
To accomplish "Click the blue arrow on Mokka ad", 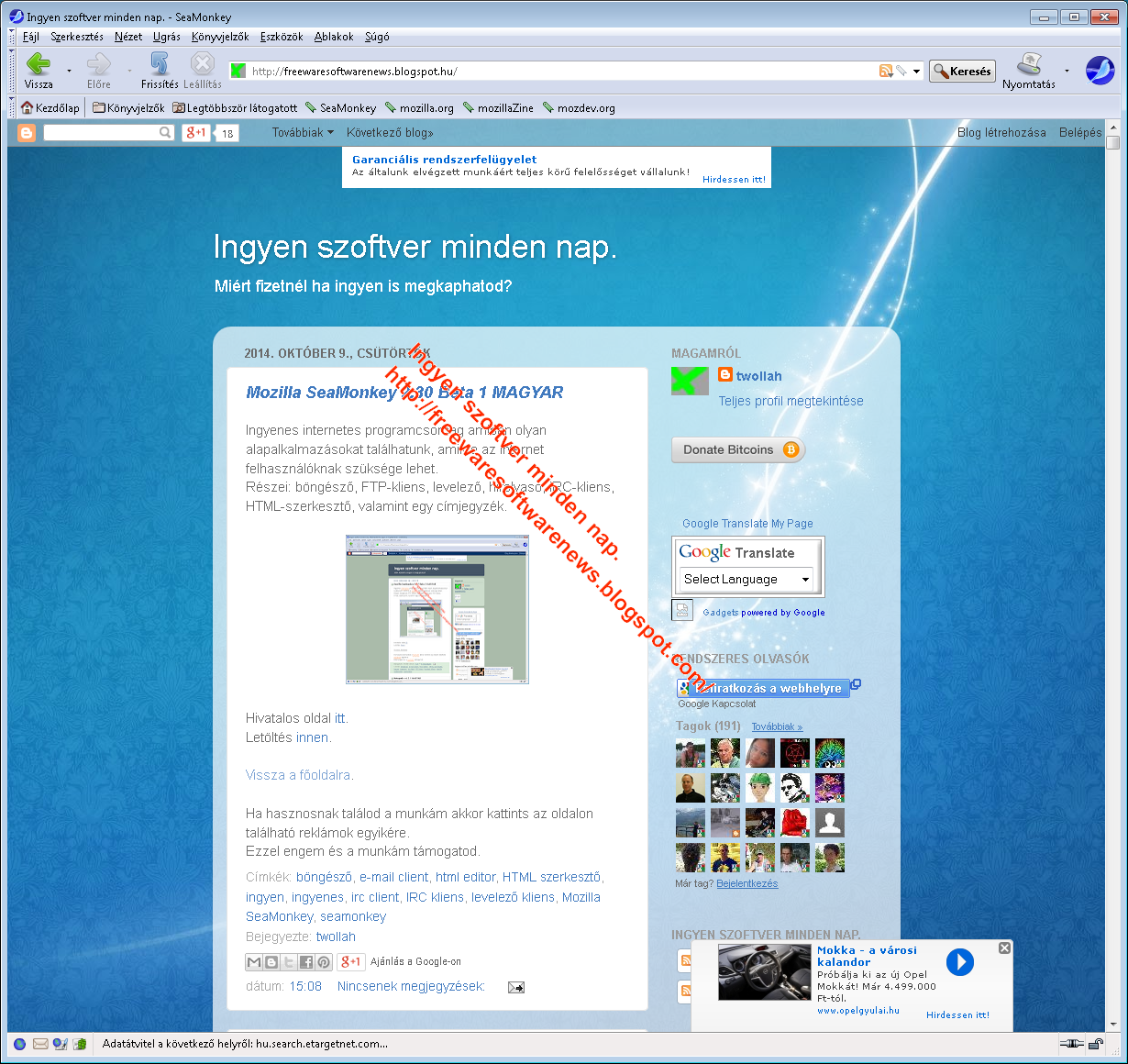I will pos(960,962).
